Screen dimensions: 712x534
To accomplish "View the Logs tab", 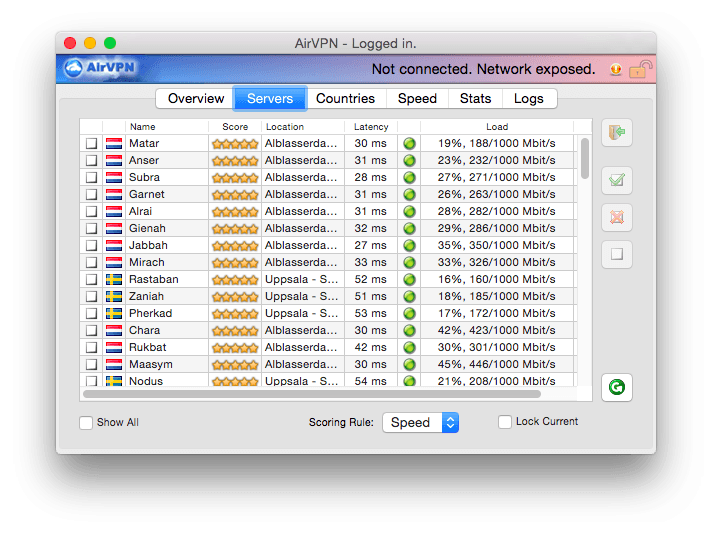I will 529,99.
